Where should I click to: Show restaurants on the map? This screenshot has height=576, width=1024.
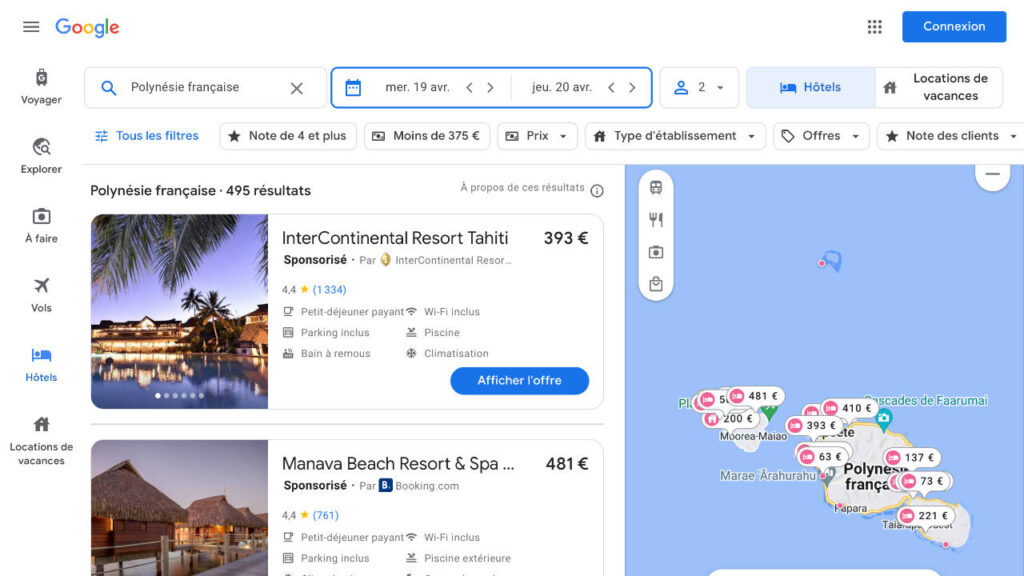656,219
